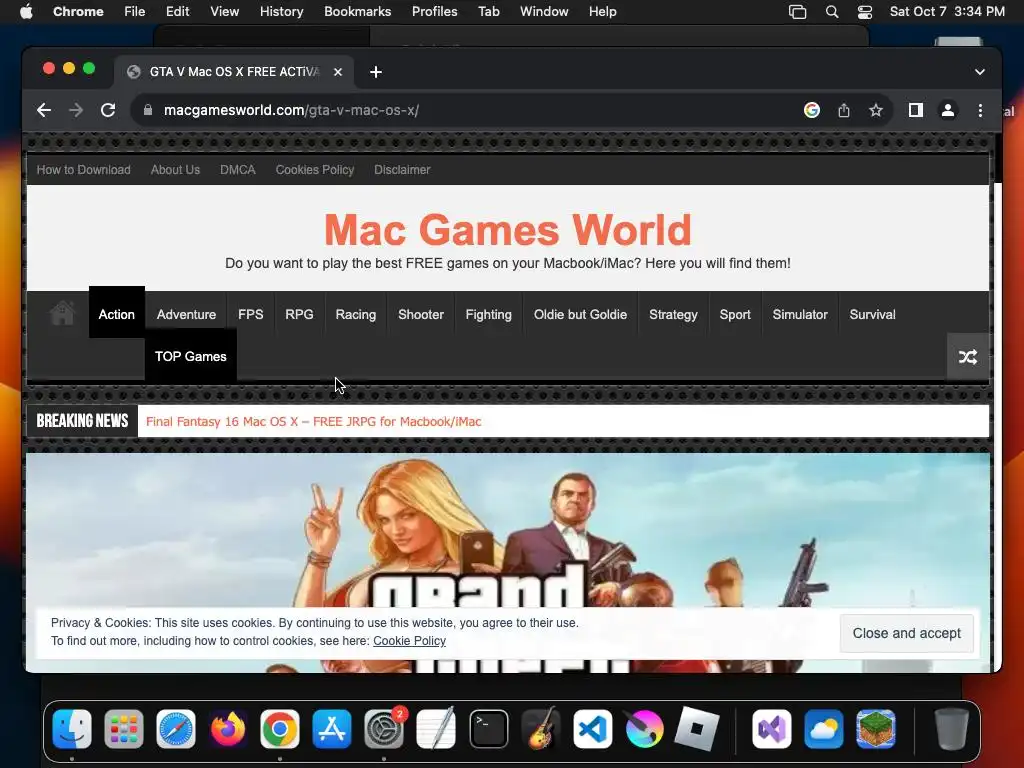Open the Chrome History menu
1024x768 pixels.
pos(281,12)
